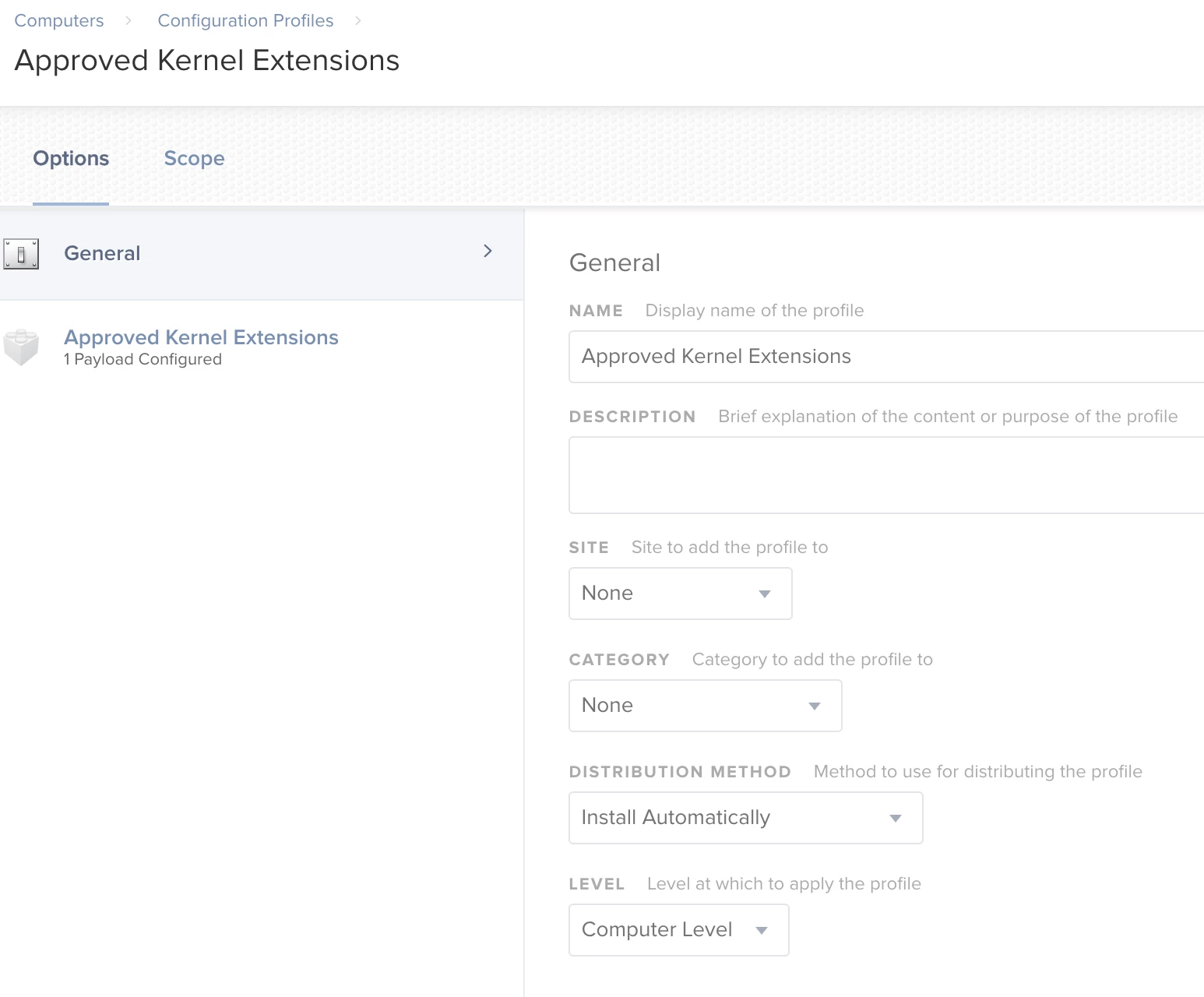Open the Level dropdown showing Computer Level
Image resolution: width=1204 pixels, height=997 pixels.
click(x=679, y=930)
